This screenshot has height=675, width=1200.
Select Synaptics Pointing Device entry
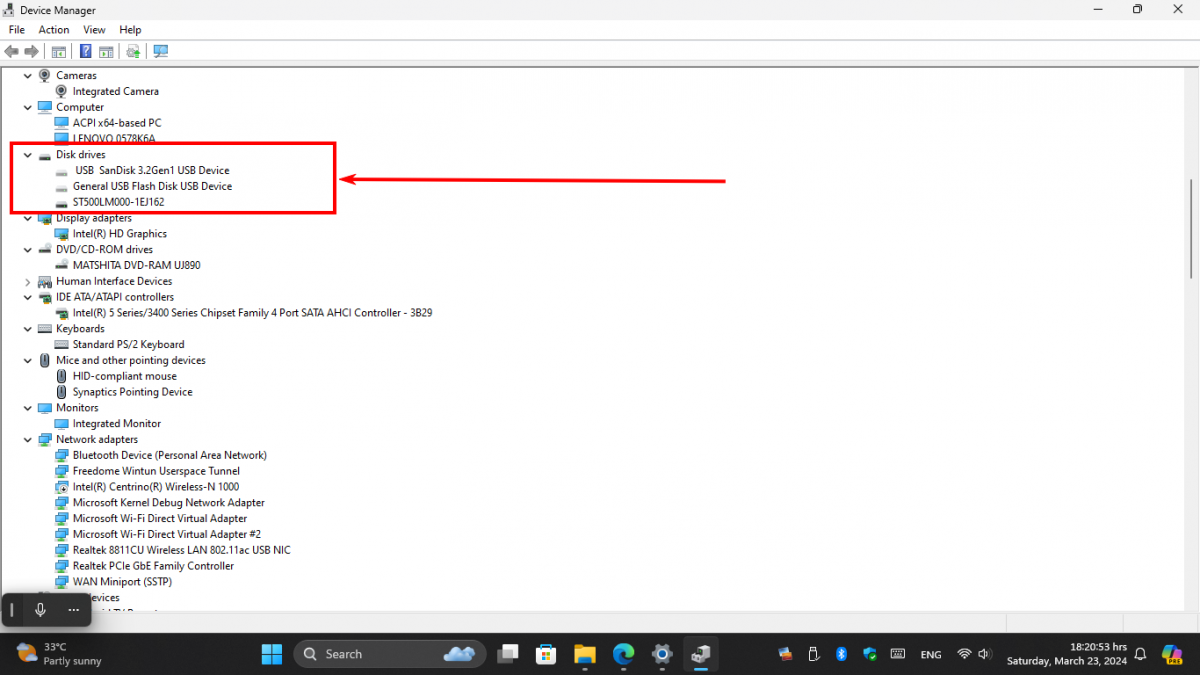point(133,392)
